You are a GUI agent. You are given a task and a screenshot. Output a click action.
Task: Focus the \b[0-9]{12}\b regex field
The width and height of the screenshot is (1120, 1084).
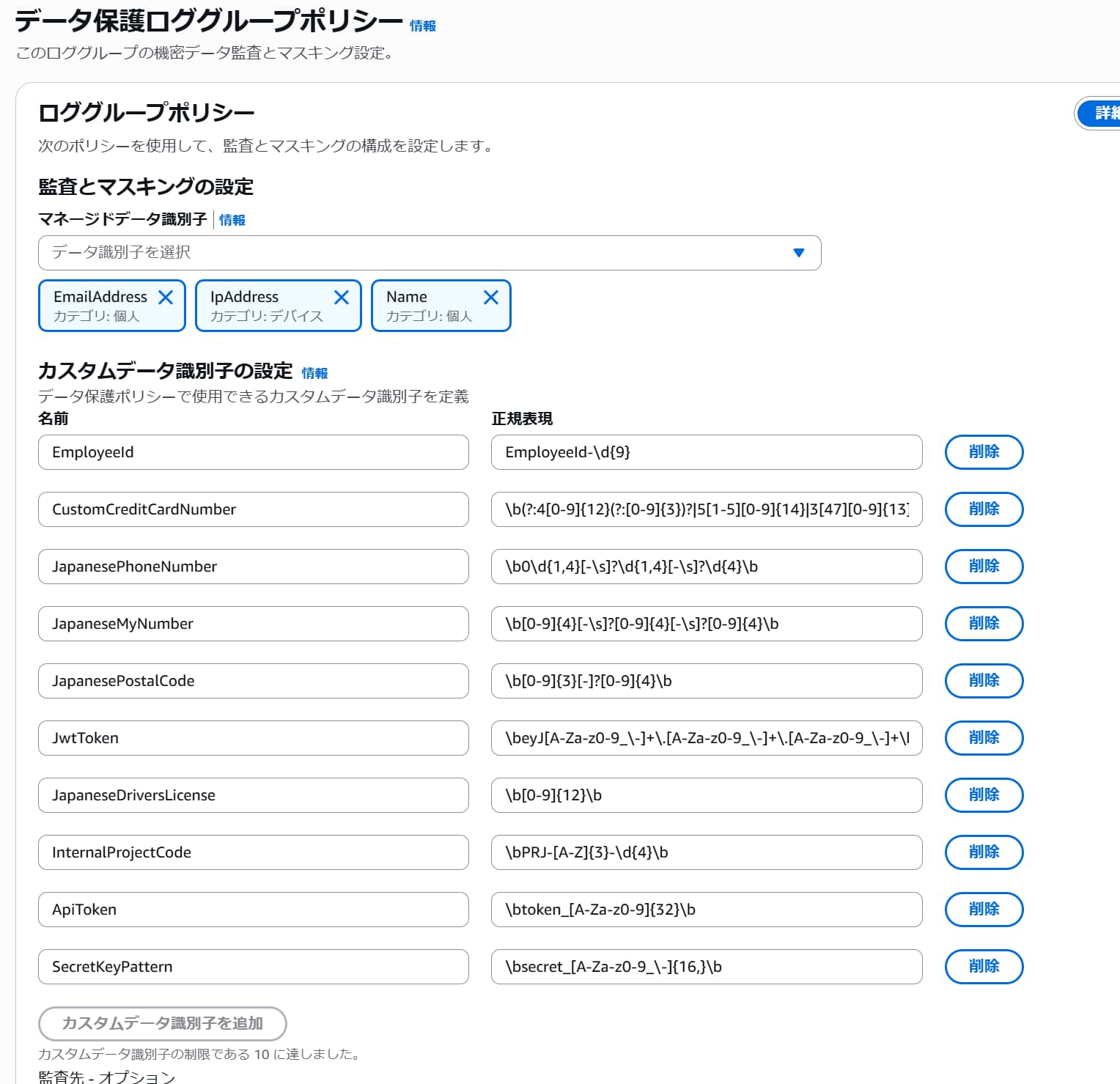pos(707,795)
